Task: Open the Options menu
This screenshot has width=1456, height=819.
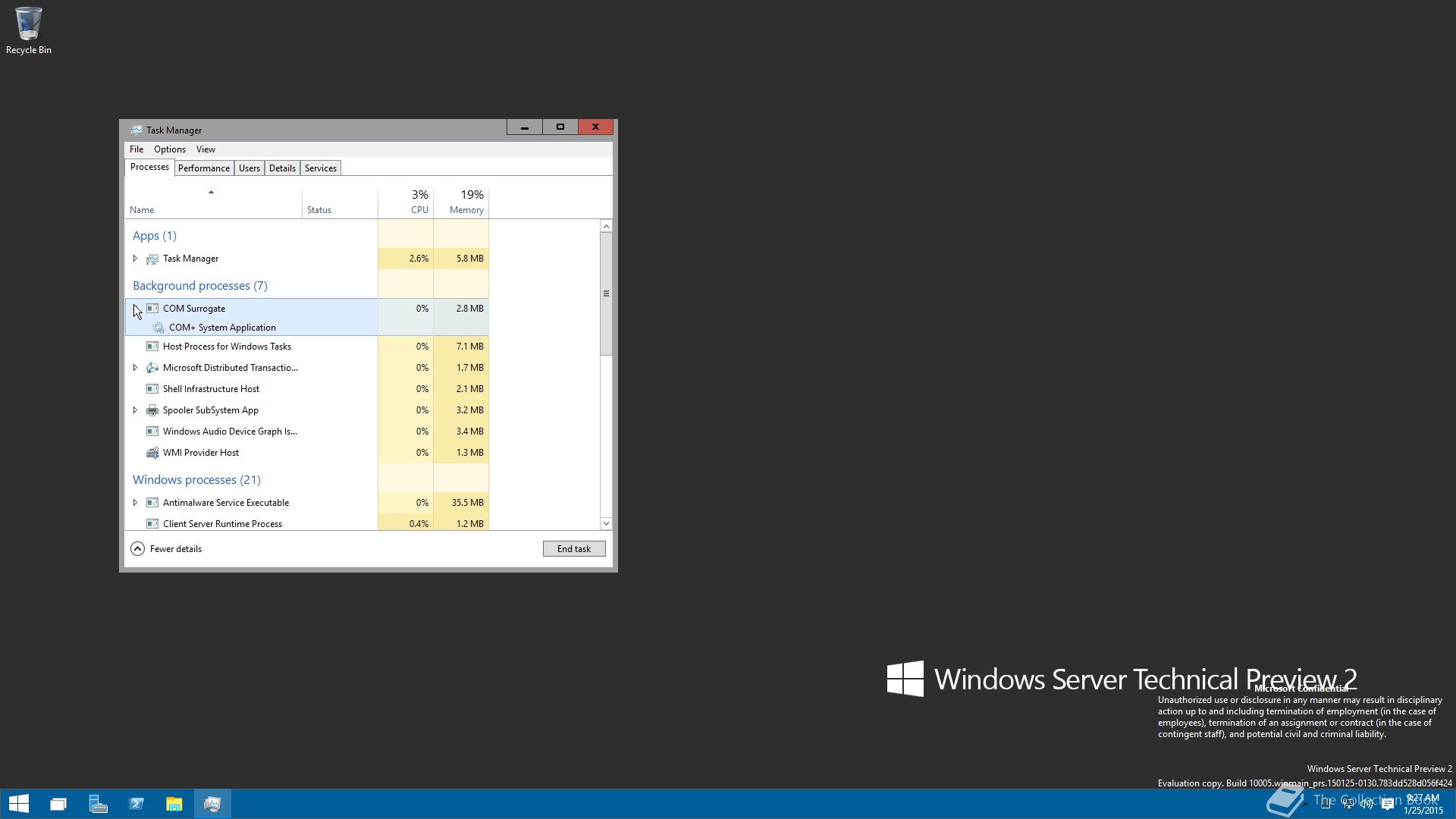Action: tap(170, 149)
